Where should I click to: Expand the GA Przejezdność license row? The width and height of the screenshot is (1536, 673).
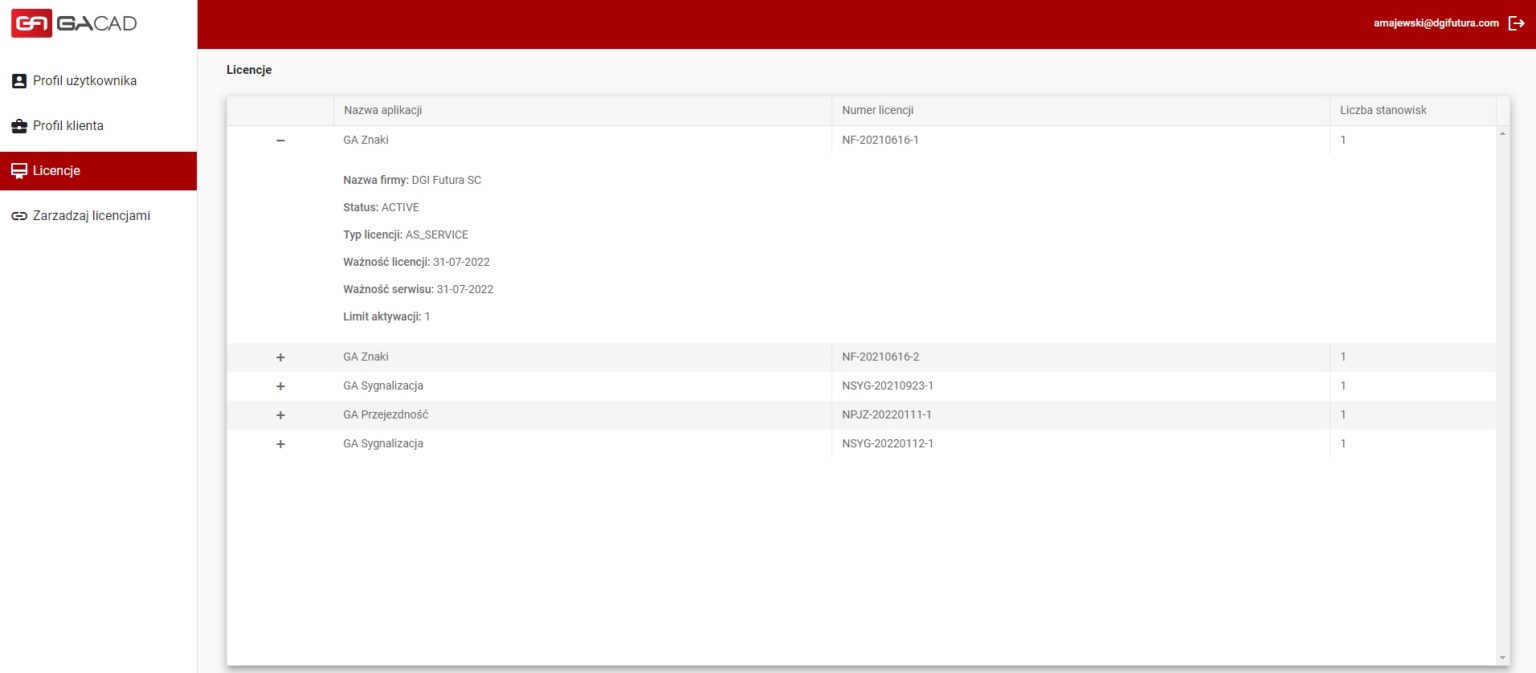tap(280, 415)
